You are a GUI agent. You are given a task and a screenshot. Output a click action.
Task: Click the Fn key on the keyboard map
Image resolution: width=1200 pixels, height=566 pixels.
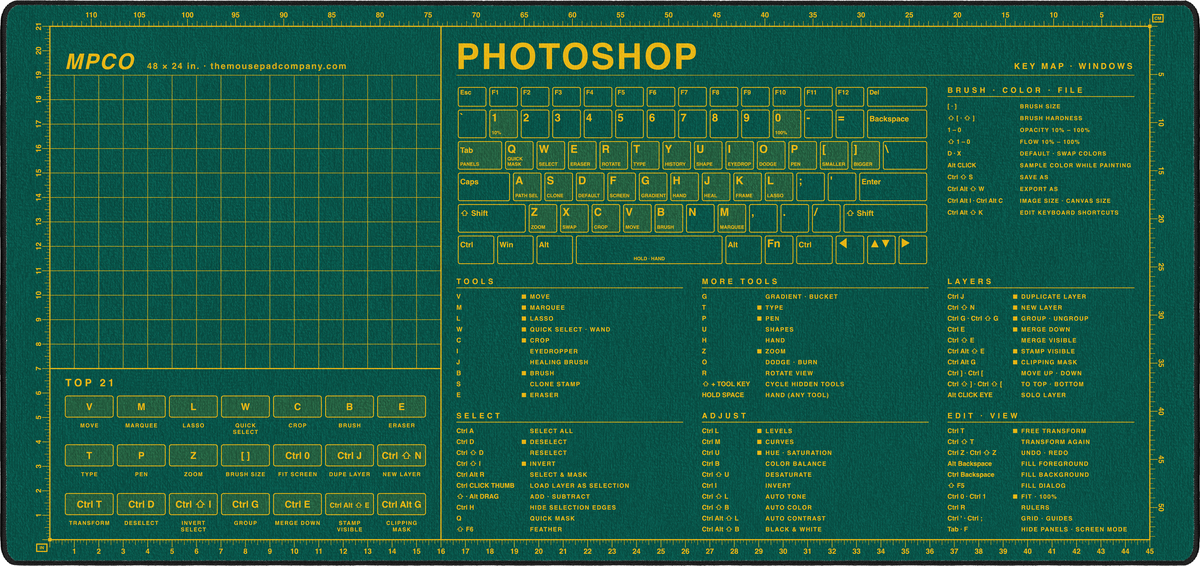pos(778,249)
